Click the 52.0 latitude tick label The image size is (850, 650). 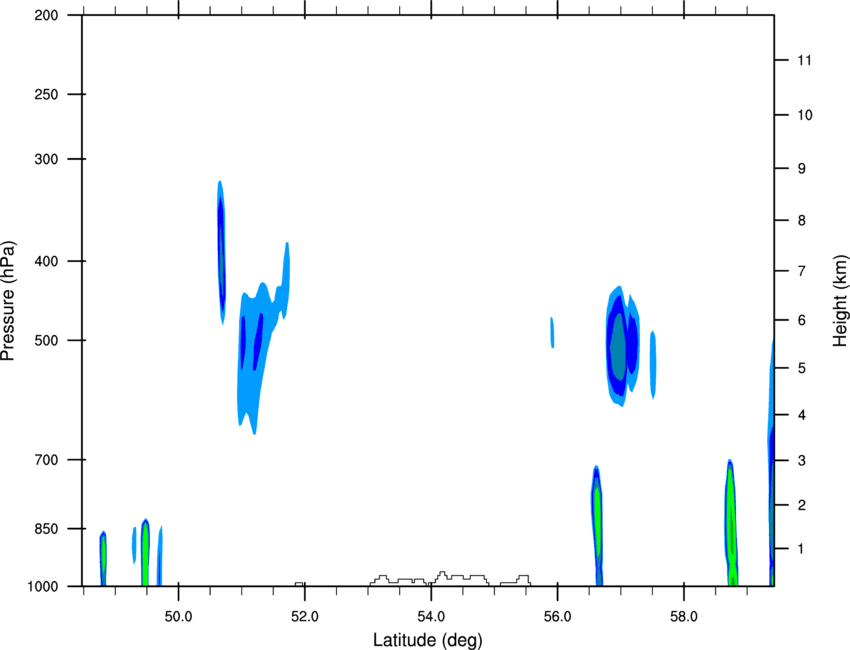305,617
